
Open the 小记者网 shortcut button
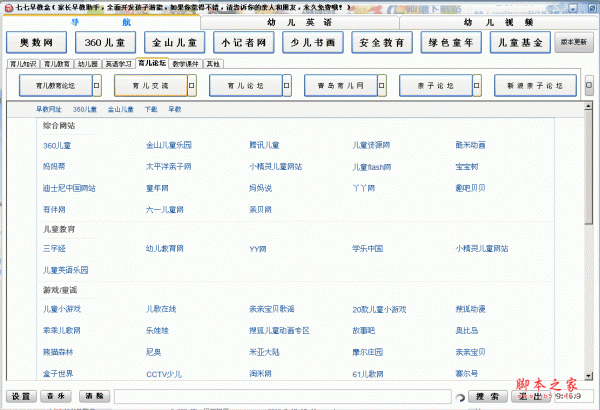coord(244,42)
